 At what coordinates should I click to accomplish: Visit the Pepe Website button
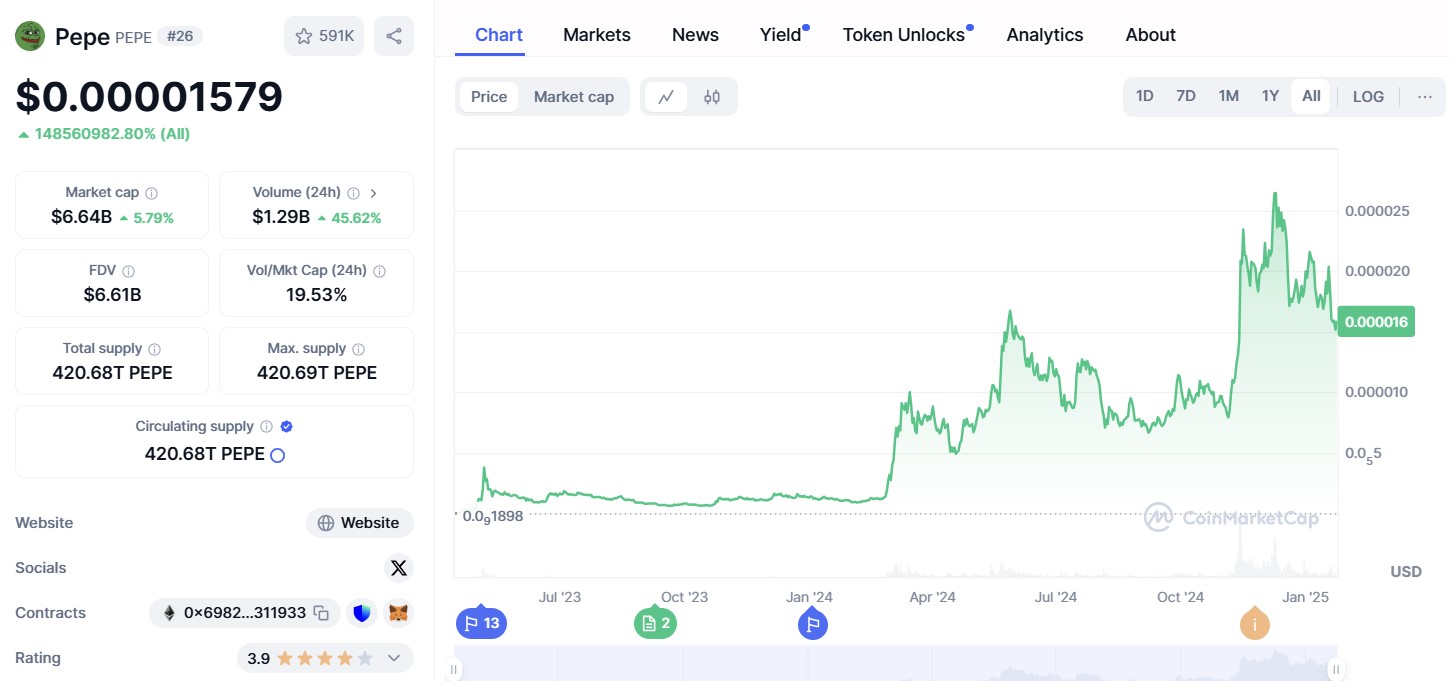tap(359, 522)
